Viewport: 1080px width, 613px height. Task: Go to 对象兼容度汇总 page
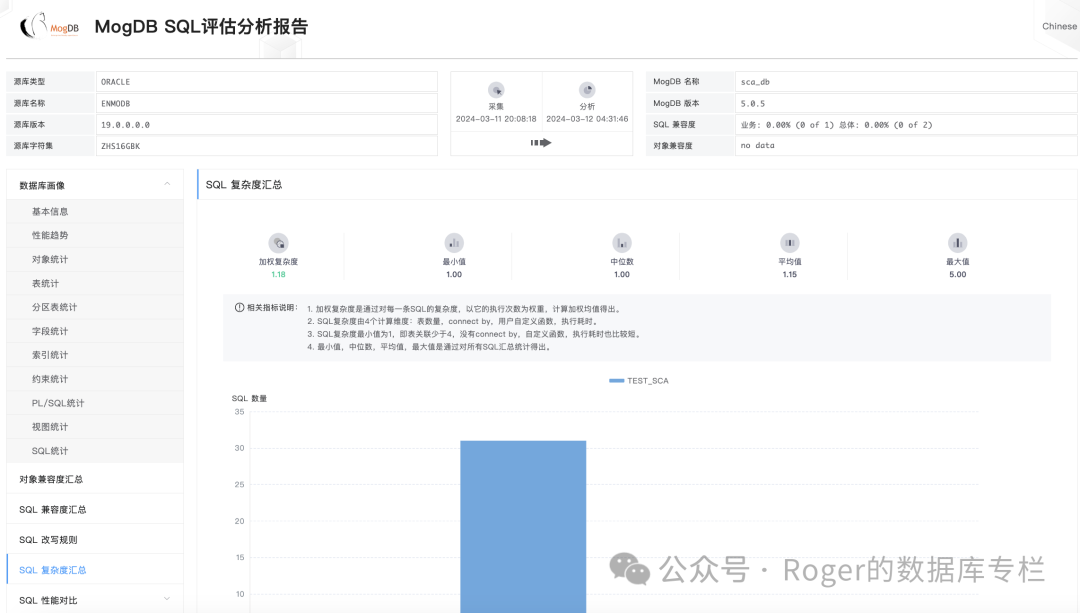point(95,479)
